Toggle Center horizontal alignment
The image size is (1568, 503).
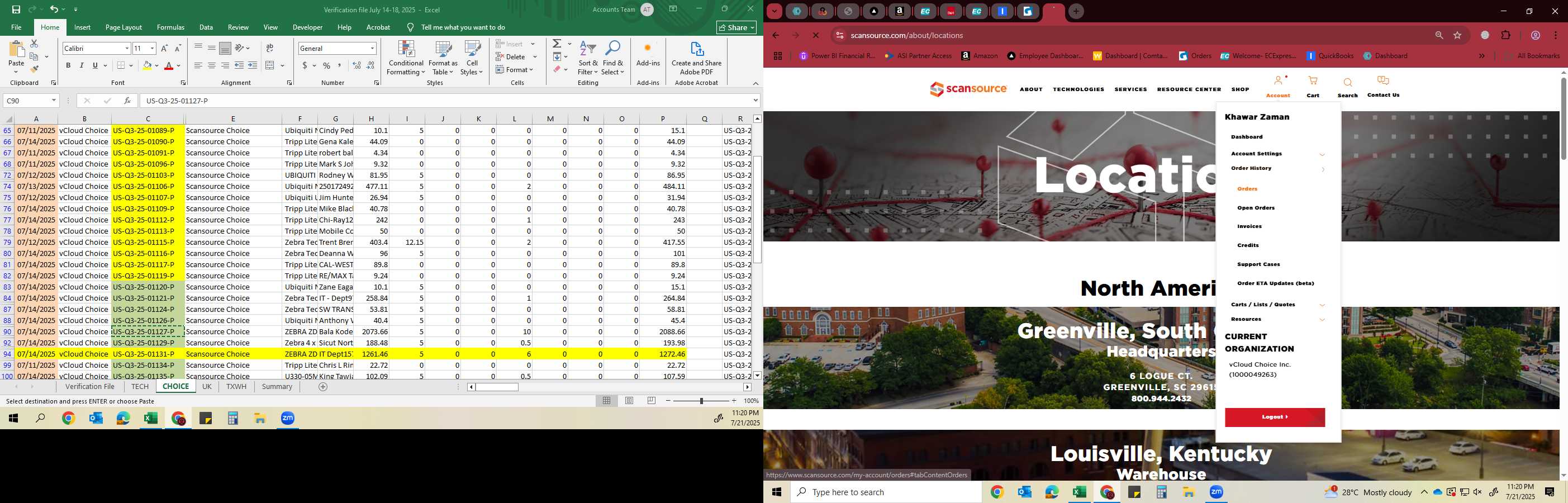pyautogui.click(x=211, y=65)
